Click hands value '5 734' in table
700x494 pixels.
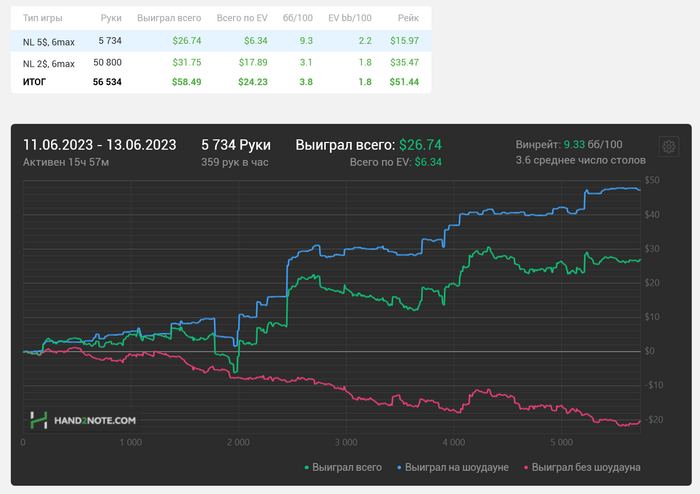[x=110, y=41]
